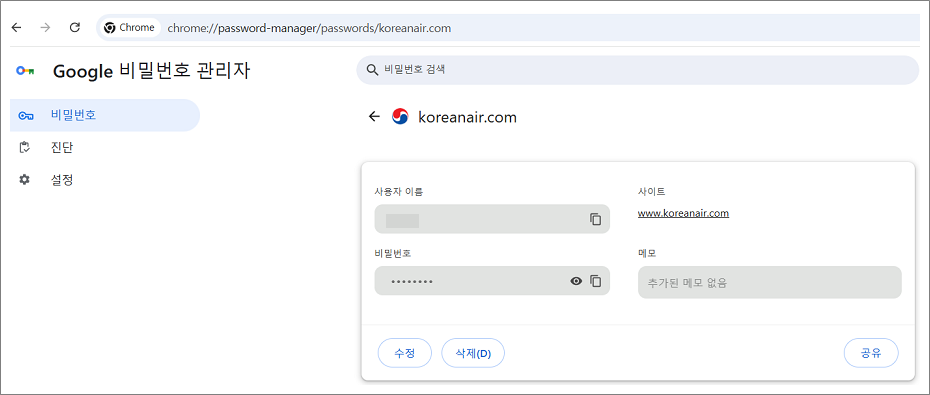Copy the username with the copy icon
Screen dimensions: 930x395
[x=595, y=219]
